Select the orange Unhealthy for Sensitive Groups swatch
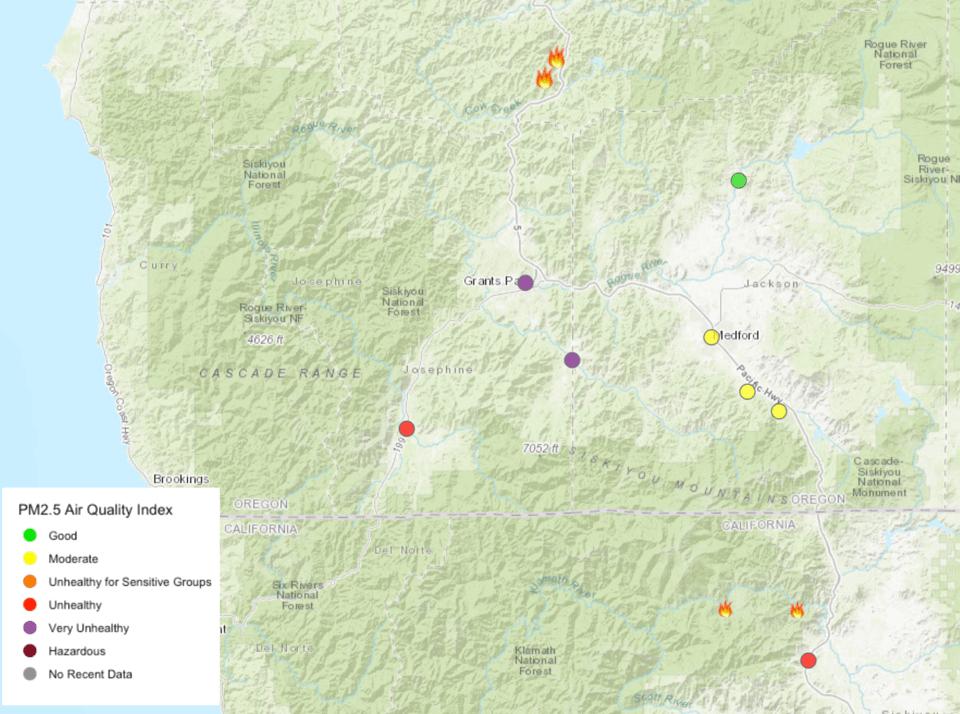This screenshot has width=960, height=714. coord(29,582)
